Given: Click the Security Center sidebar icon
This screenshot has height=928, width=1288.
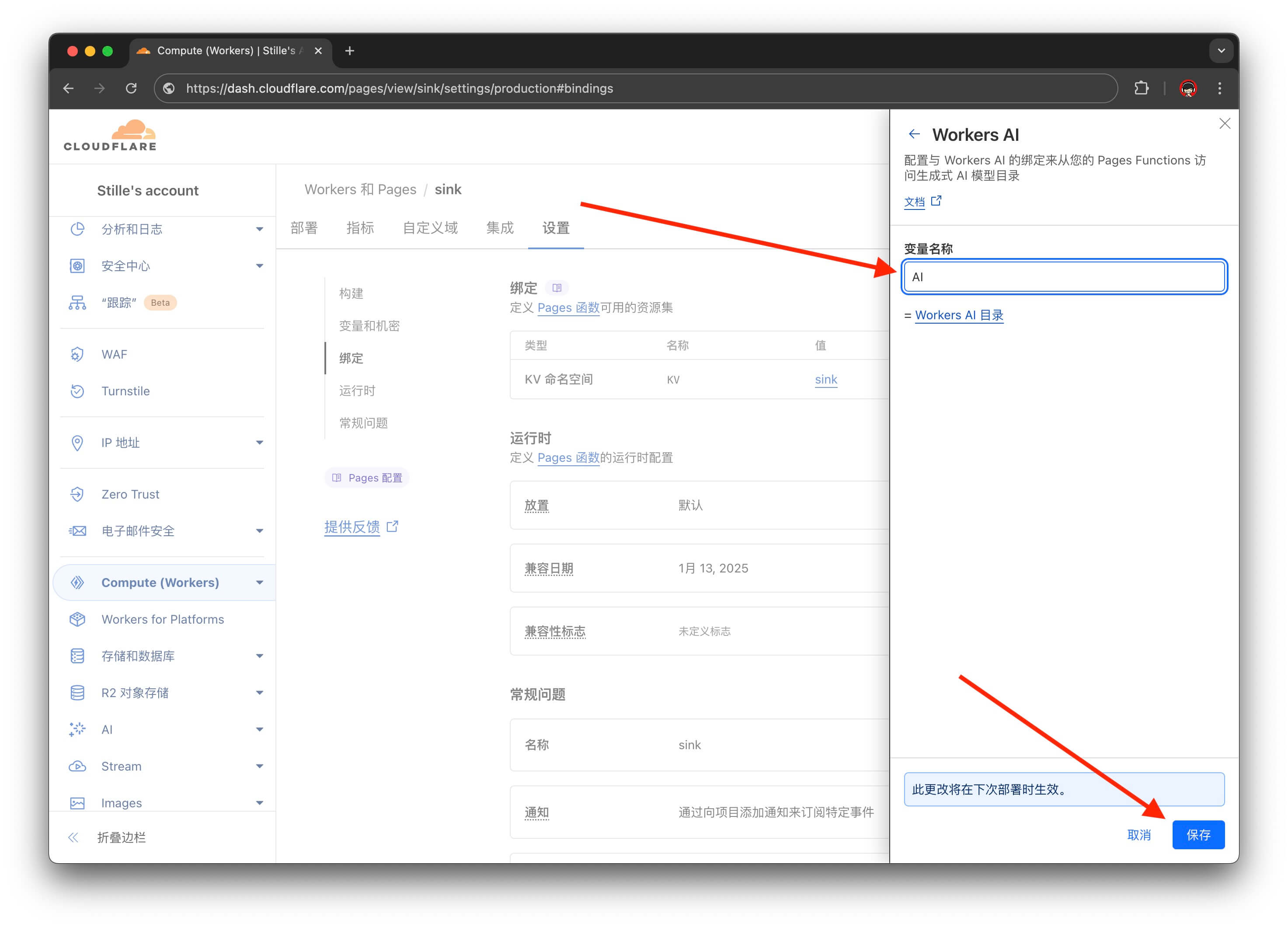Looking at the screenshot, I should click(x=77, y=266).
